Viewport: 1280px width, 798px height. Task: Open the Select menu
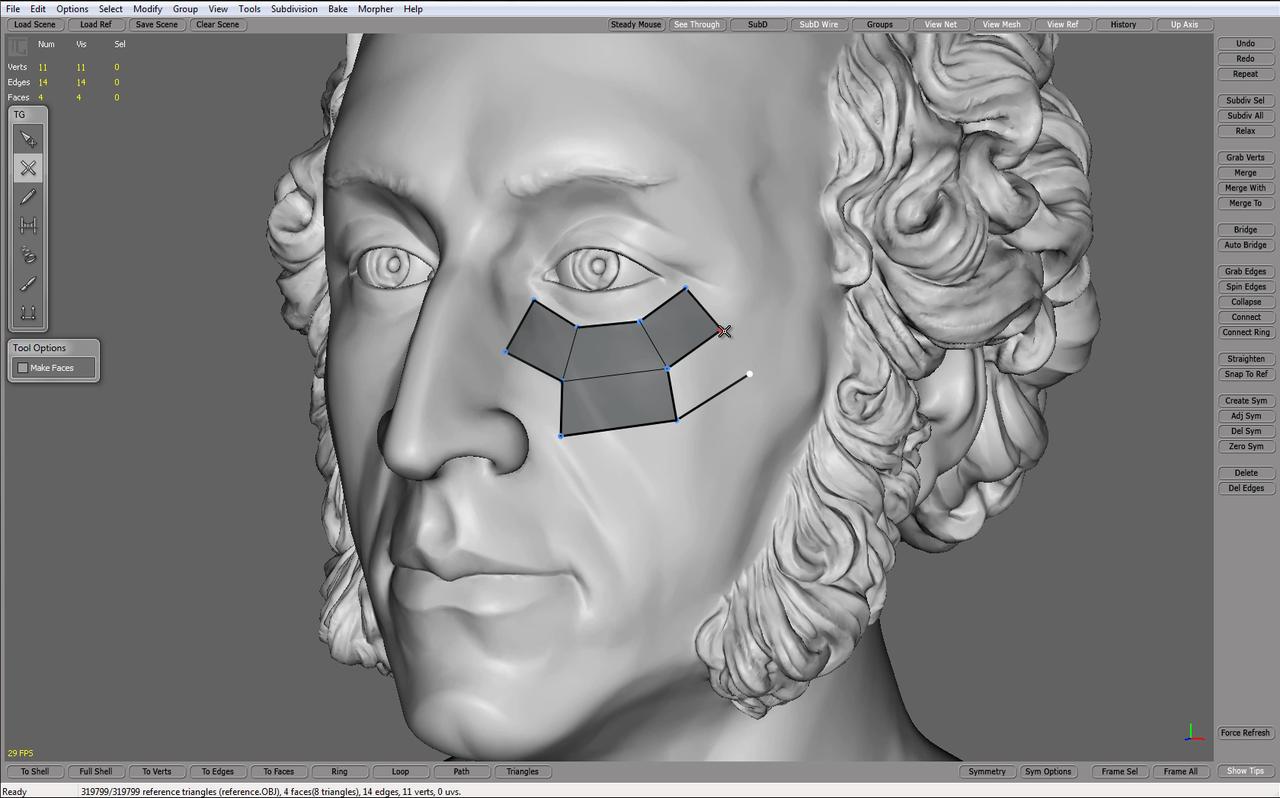click(111, 9)
